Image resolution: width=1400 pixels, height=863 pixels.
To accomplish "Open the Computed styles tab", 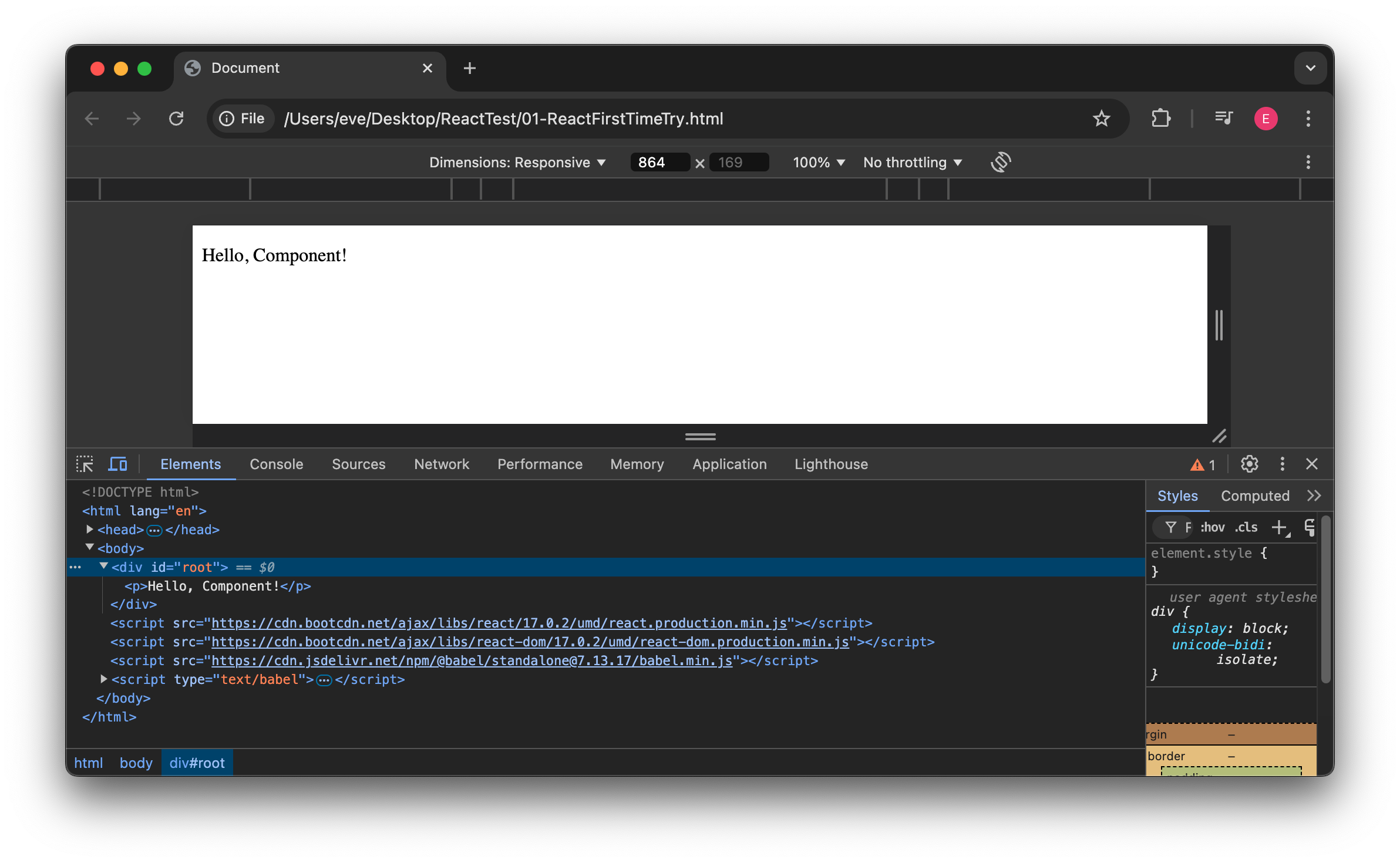I will (x=1254, y=495).
